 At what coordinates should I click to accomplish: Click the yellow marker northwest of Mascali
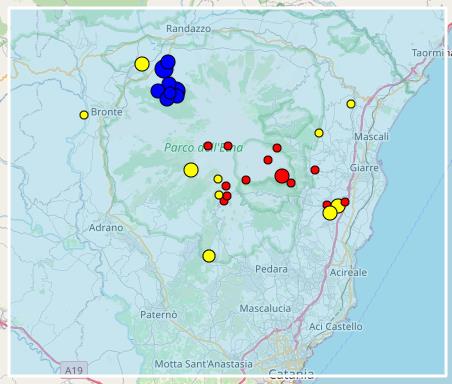pos(319,133)
